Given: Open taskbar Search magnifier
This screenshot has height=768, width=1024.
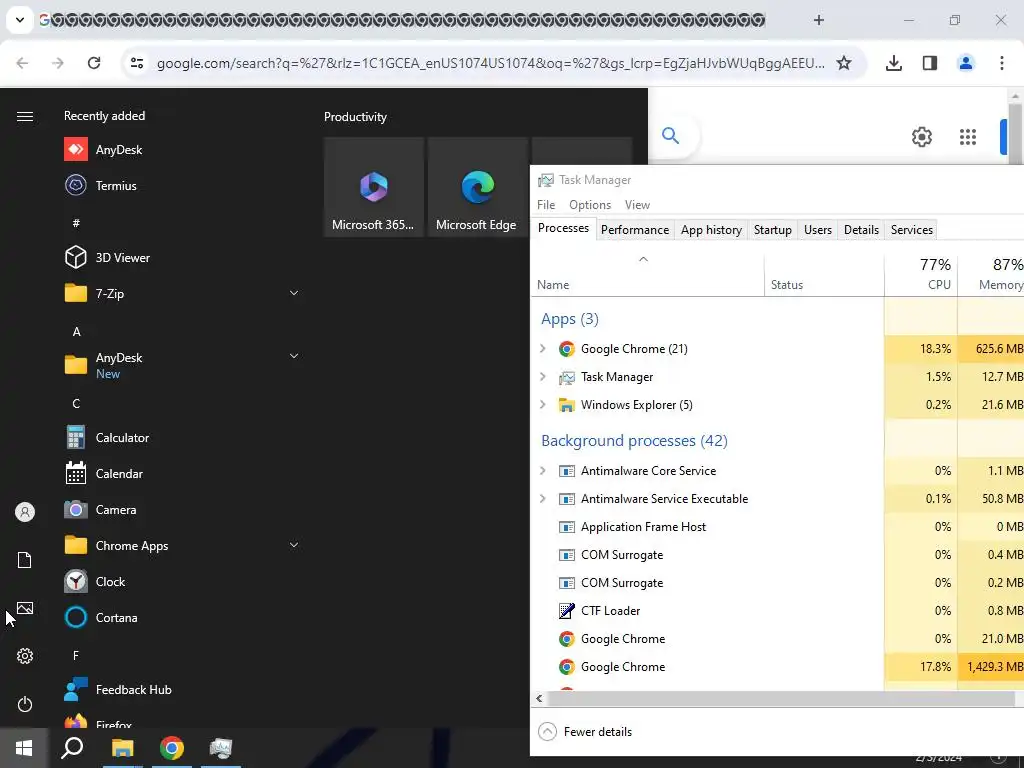Looking at the screenshot, I should coord(72,748).
